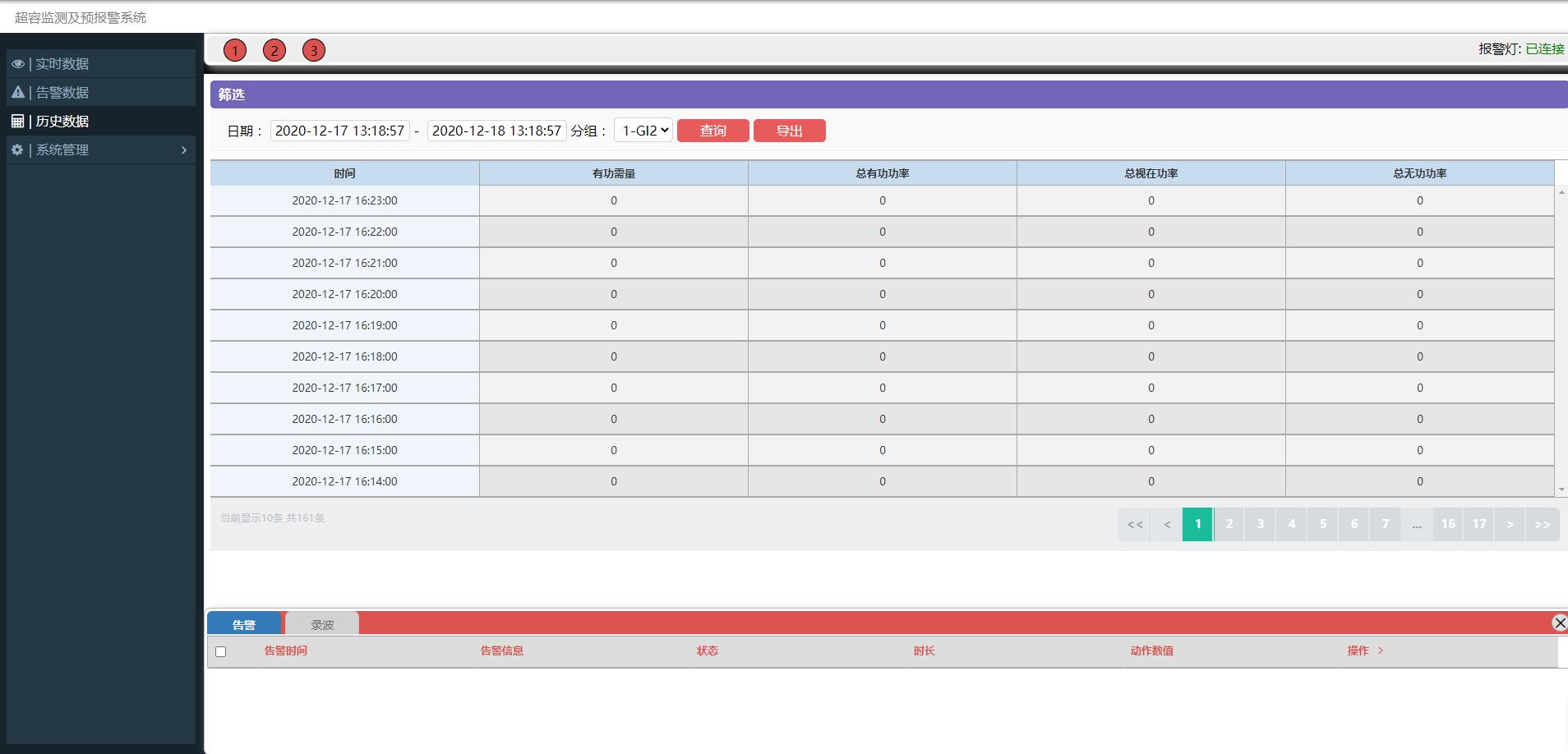Jump to last page with >> button
The image size is (1568, 754).
pos(1542,524)
